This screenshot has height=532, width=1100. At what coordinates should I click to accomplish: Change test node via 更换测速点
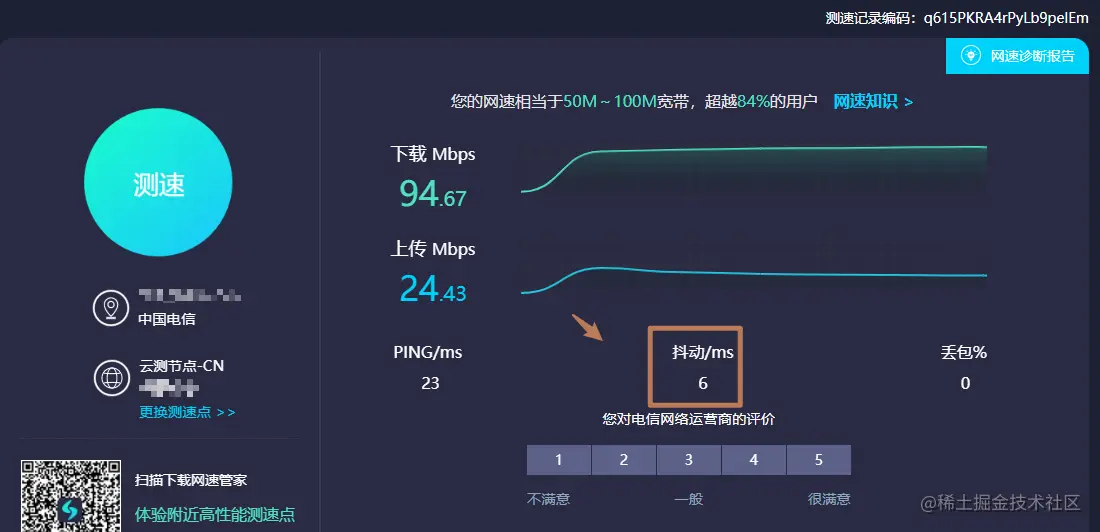pyautogui.click(x=187, y=412)
